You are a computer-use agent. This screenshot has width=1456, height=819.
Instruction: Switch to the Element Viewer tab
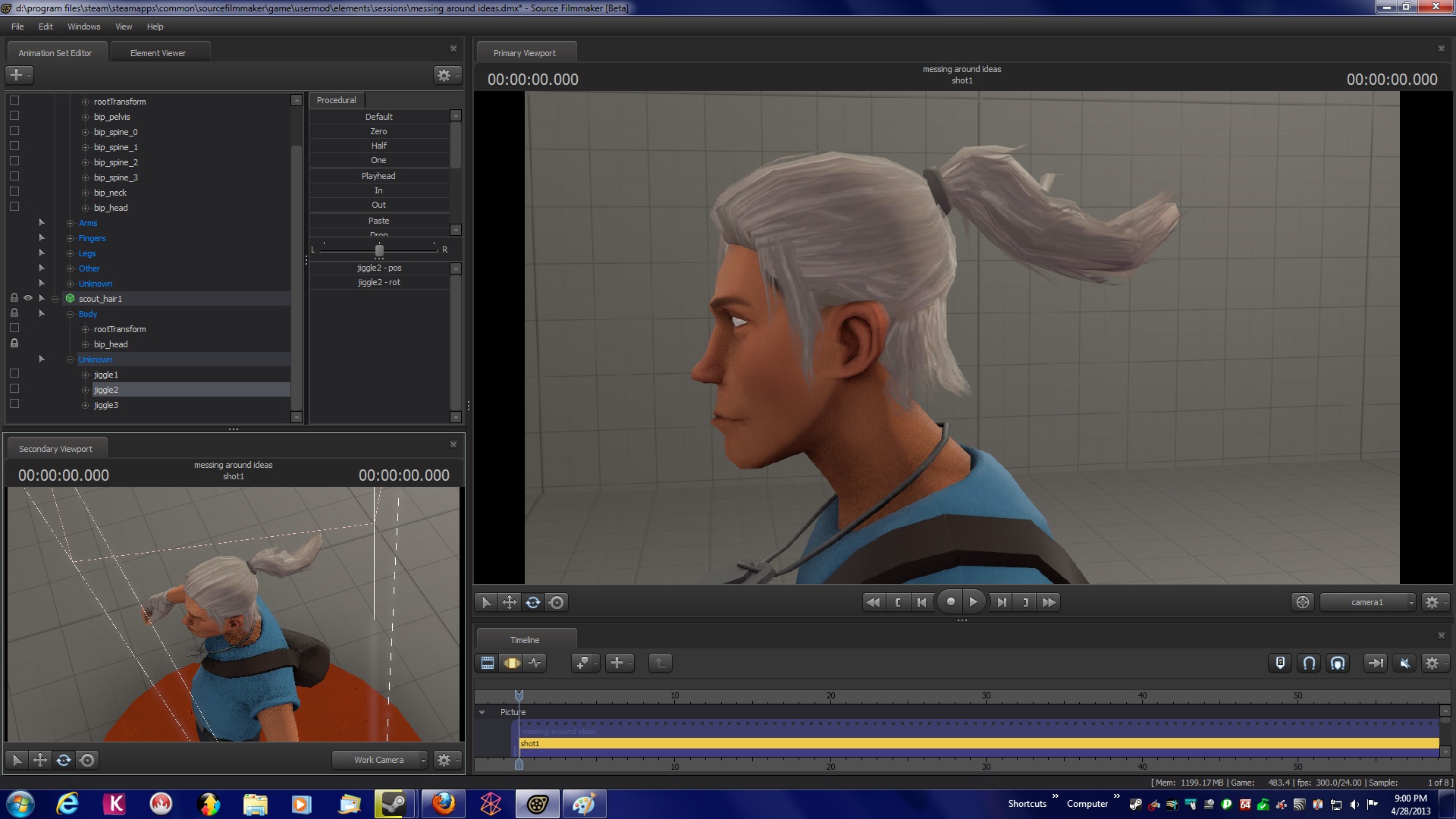pyautogui.click(x=158, y=53)
